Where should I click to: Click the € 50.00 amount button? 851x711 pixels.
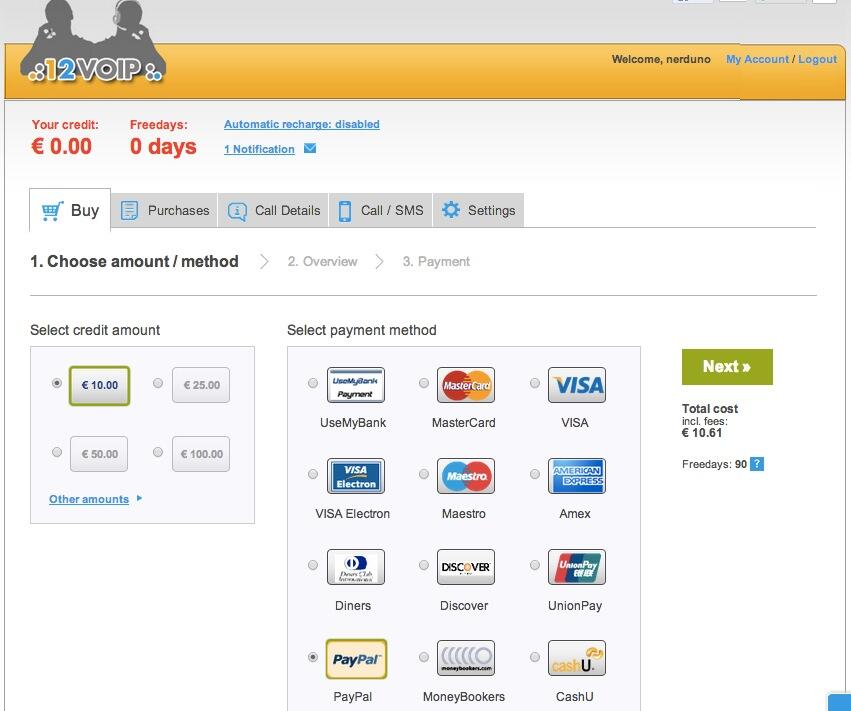pyautogui.click(x=99, y=454)
